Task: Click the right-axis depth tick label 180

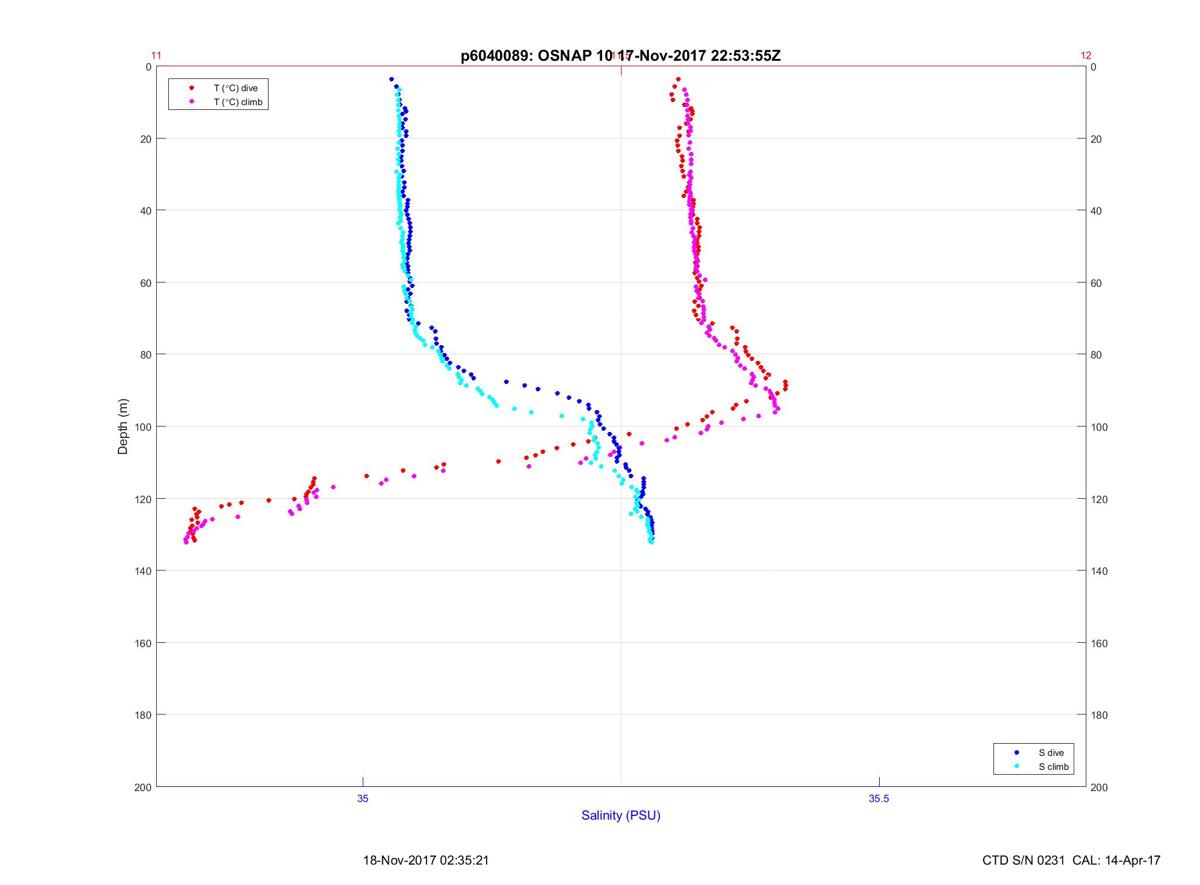Action: coord(1100,715)
